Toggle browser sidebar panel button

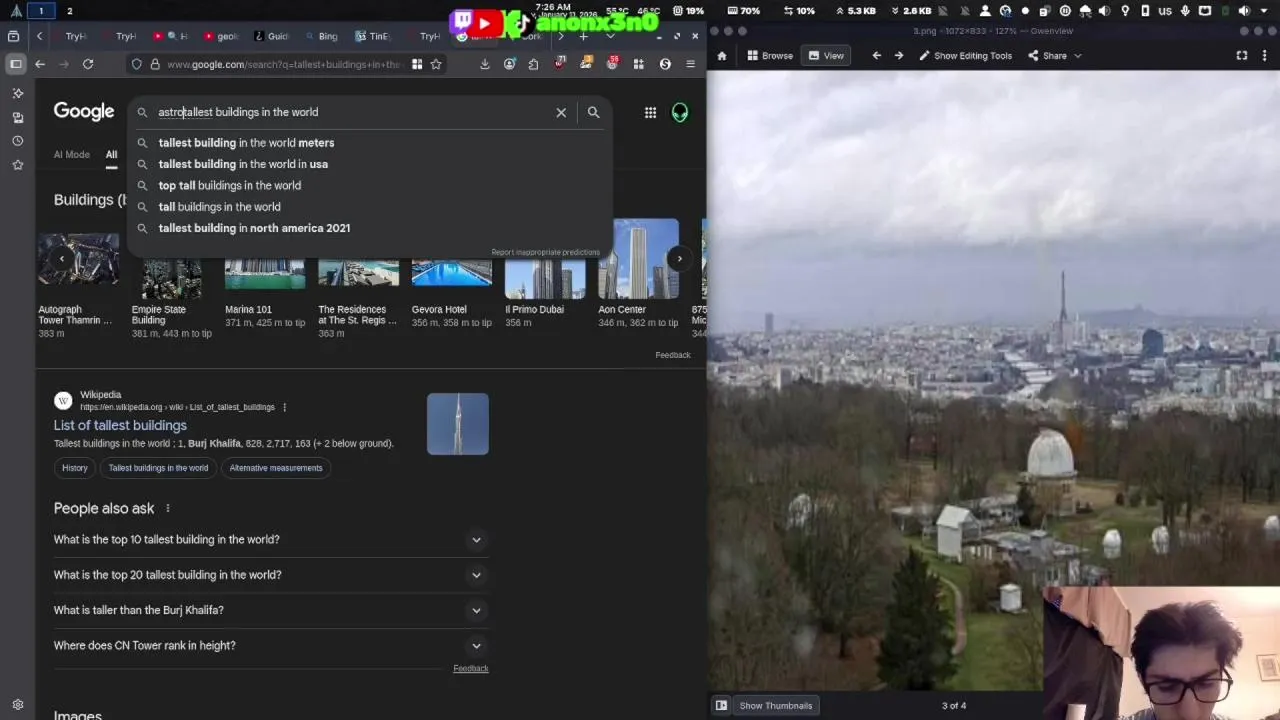click(15, 64)
